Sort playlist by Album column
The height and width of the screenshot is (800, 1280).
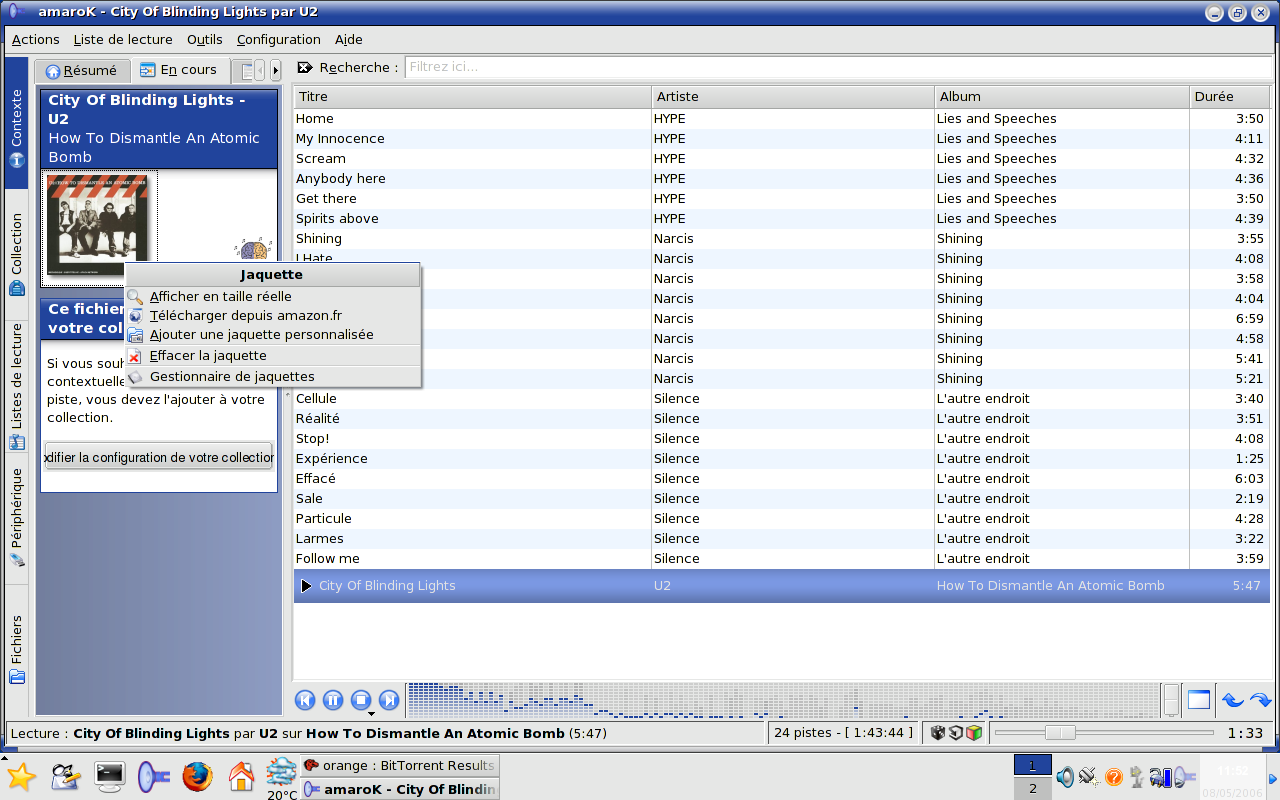click(1062, 97)
